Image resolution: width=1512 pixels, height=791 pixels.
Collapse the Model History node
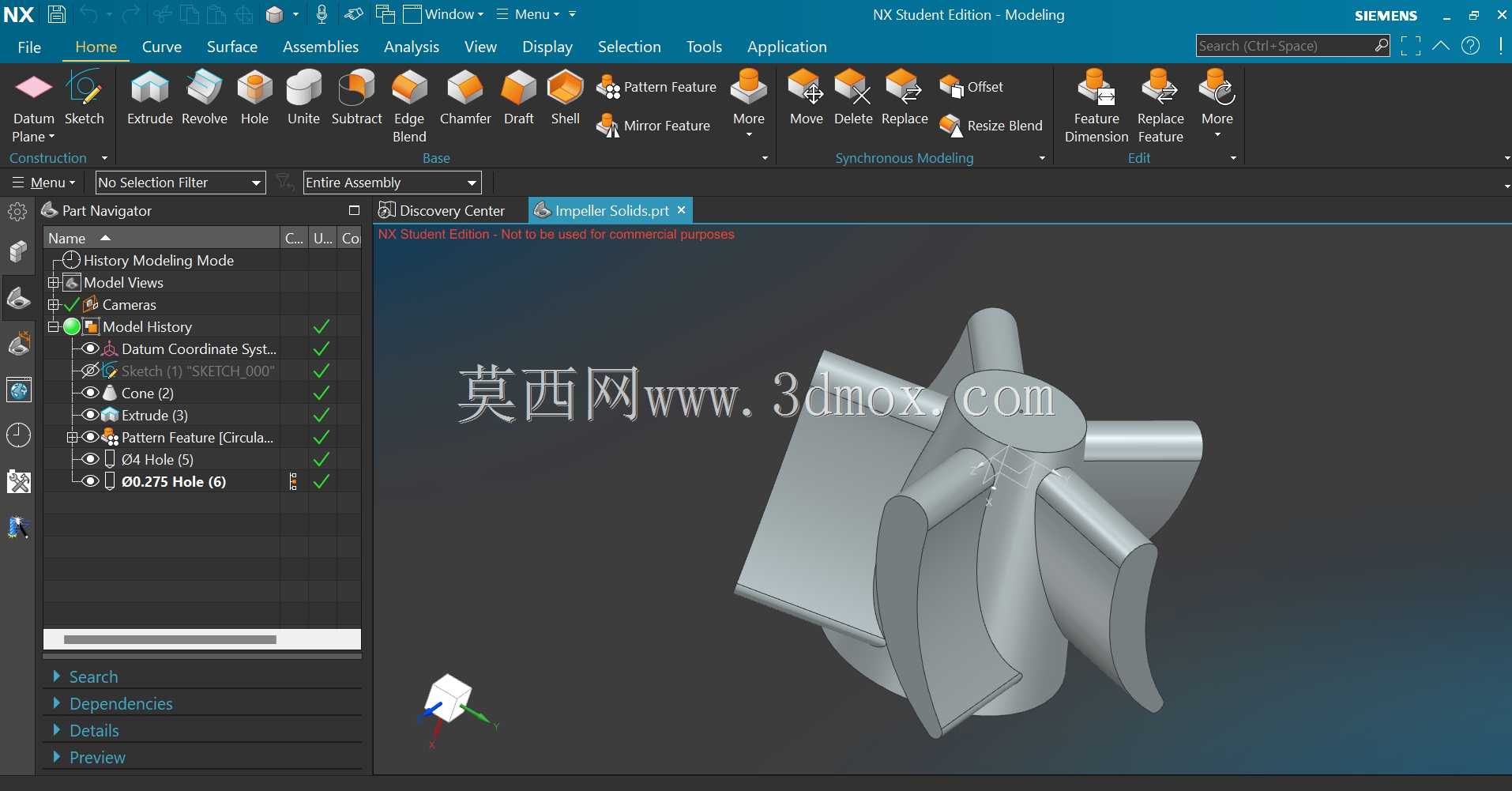point(54,326)
